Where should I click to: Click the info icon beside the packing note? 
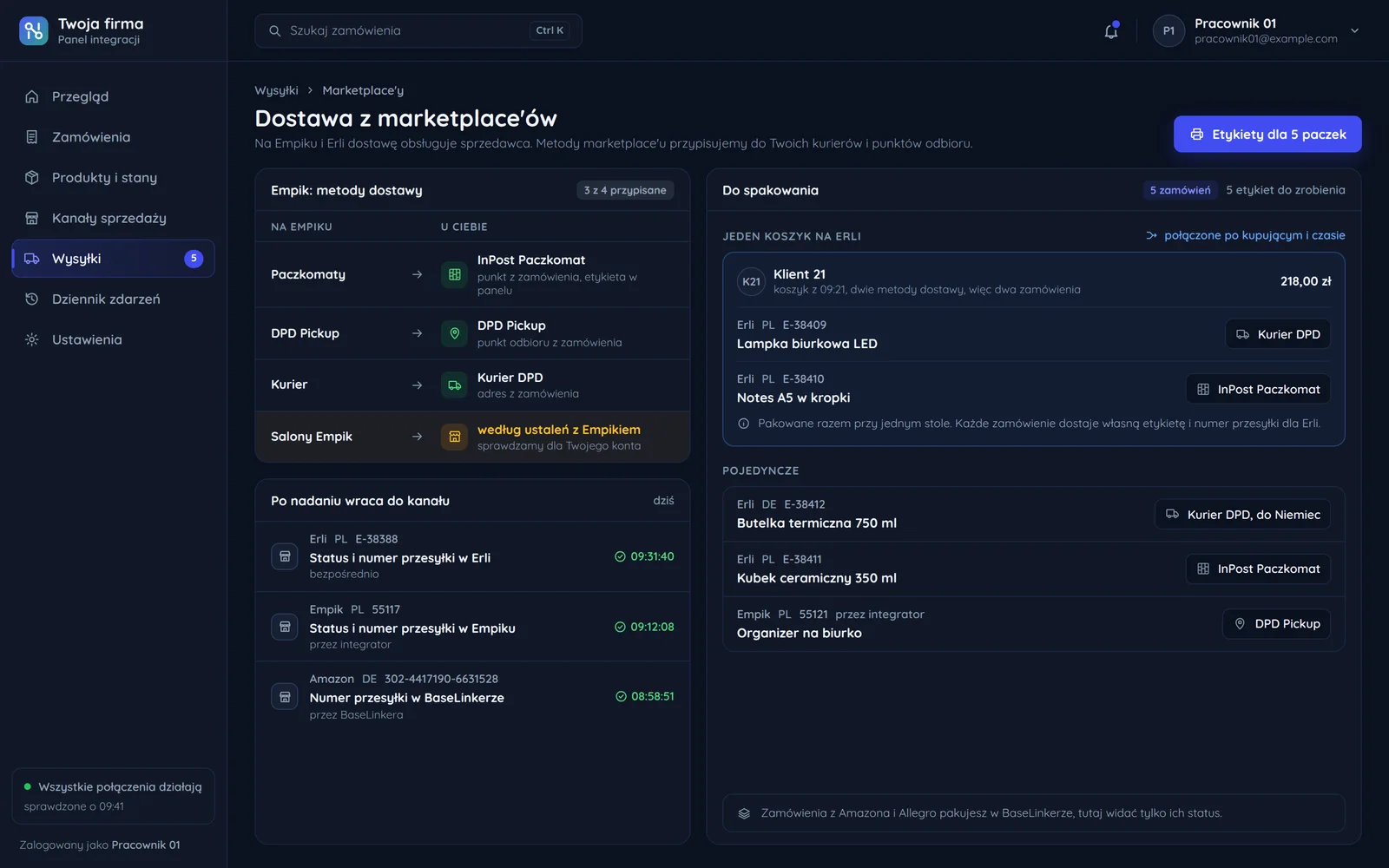pyautogui.click(x=743, y=424)
